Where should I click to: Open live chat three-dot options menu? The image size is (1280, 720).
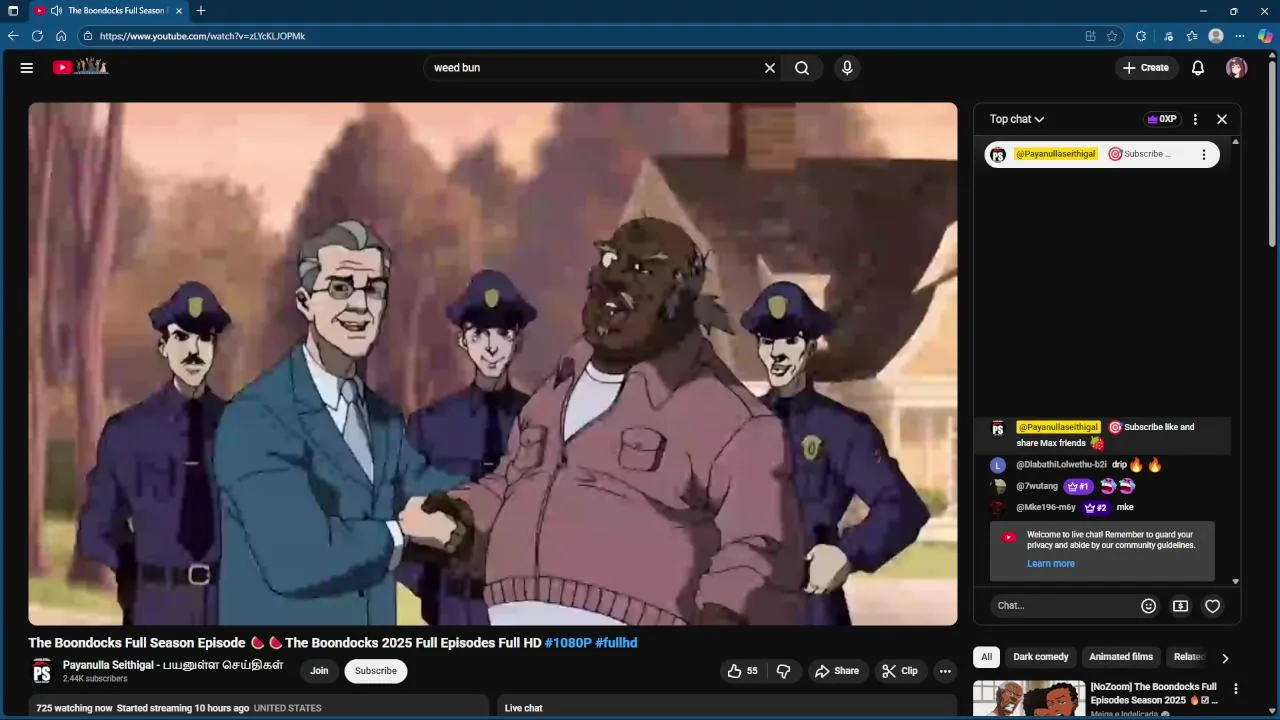1195,119
